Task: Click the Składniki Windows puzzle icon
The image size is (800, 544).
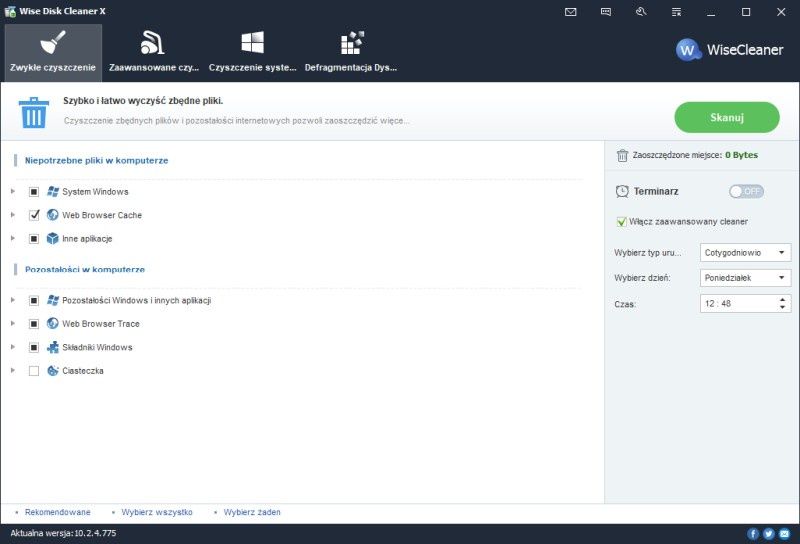Action: coord(53,347)
